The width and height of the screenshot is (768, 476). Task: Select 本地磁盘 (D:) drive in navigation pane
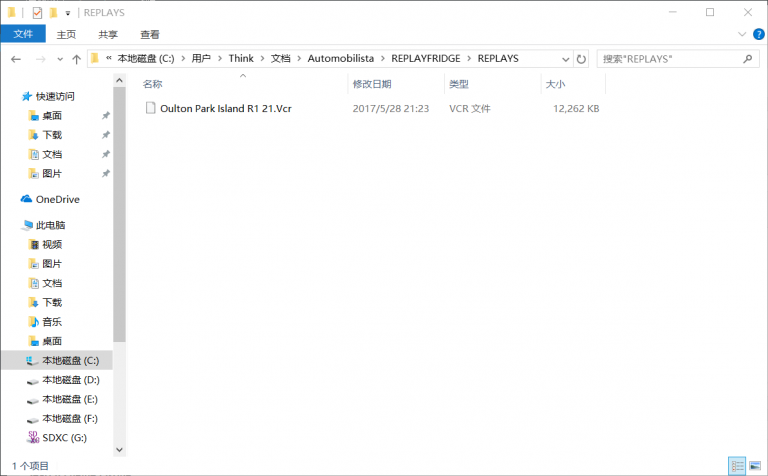point(71,380)
